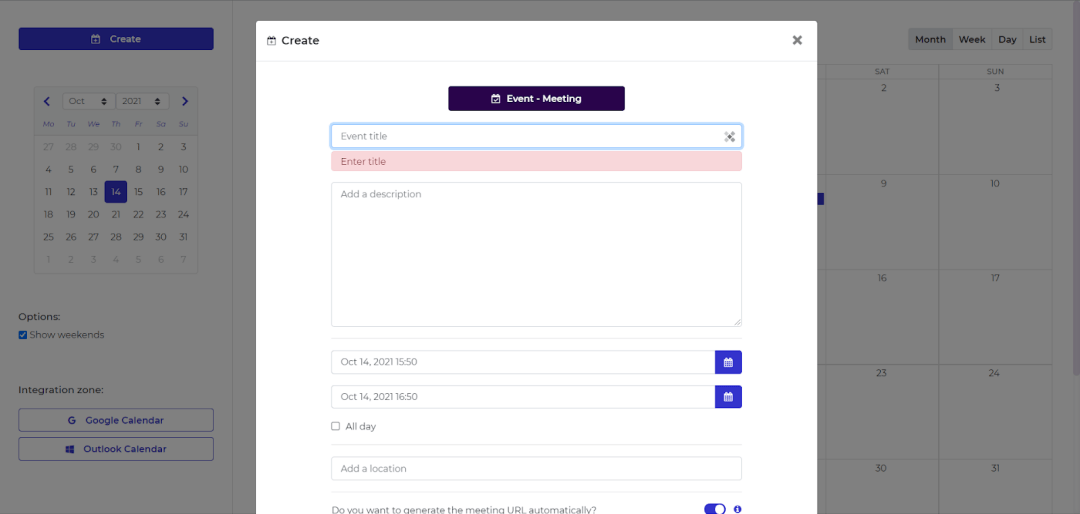The width and height of the screenshot is (1080, 514).
Task: Click the end date field Oct 14, 2021 16:50
Action: [523, 397]
